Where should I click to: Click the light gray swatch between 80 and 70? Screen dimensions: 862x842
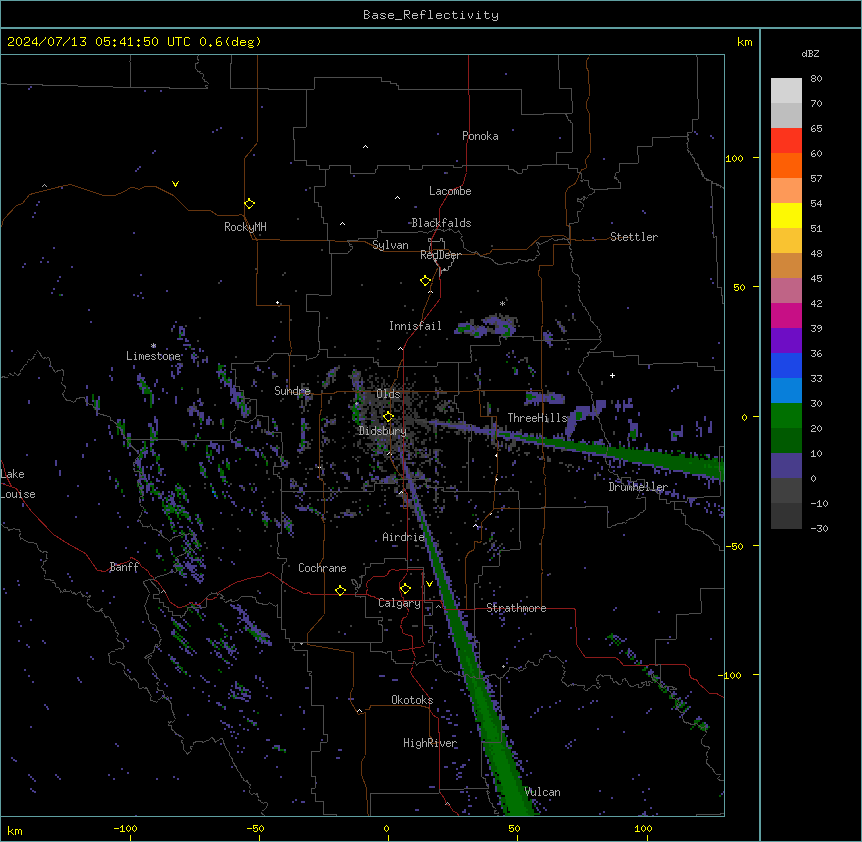tap(786, 90)
